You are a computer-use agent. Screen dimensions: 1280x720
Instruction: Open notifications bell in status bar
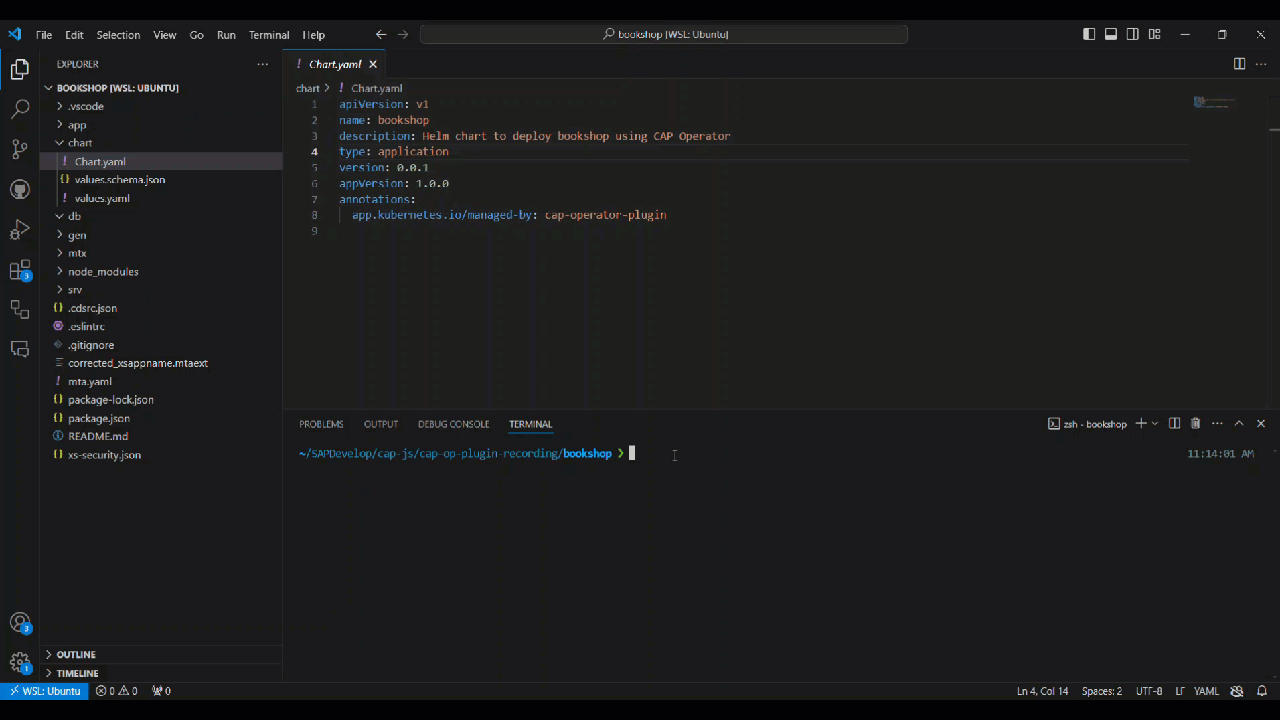(x=1262, y=691)
